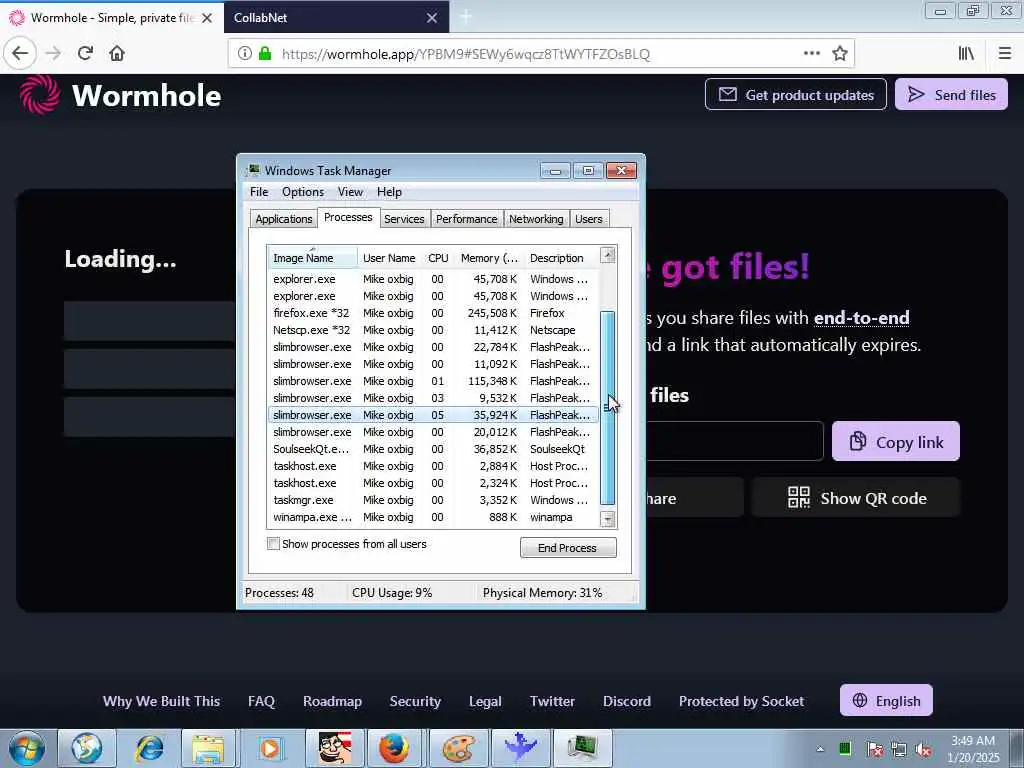Viewport: 1024px width, 768px height.
Task: Click the network tray icon
Action: coord(899,750)
